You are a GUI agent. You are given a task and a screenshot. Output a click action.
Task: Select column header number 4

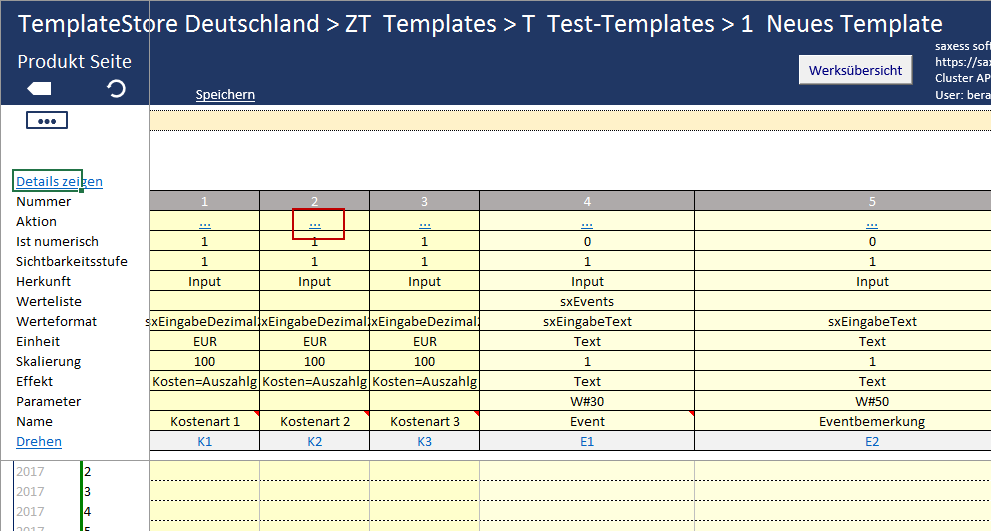tap(587, 201)
